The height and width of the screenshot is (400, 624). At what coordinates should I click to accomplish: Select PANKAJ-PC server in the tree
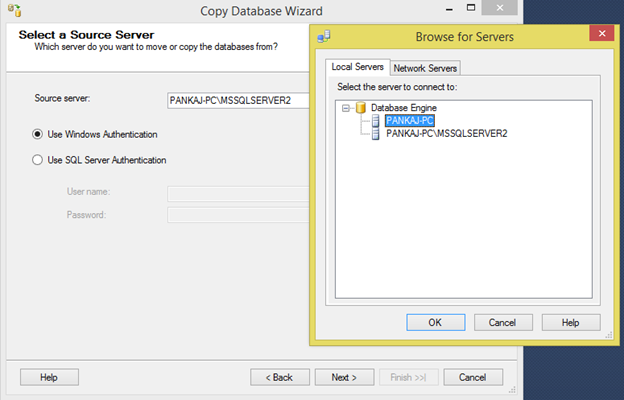coord(410,121)
